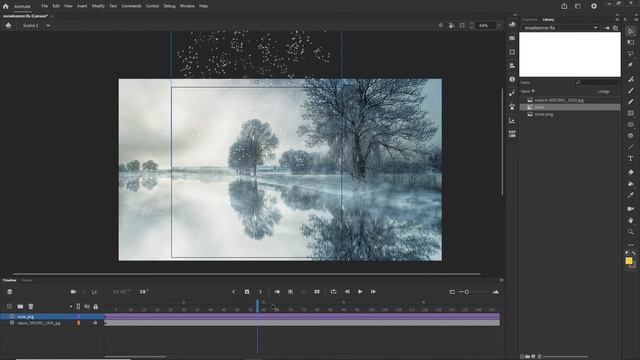Step forward to next keyframe arrow
The image size is (640, 360).
pos(260,292)
